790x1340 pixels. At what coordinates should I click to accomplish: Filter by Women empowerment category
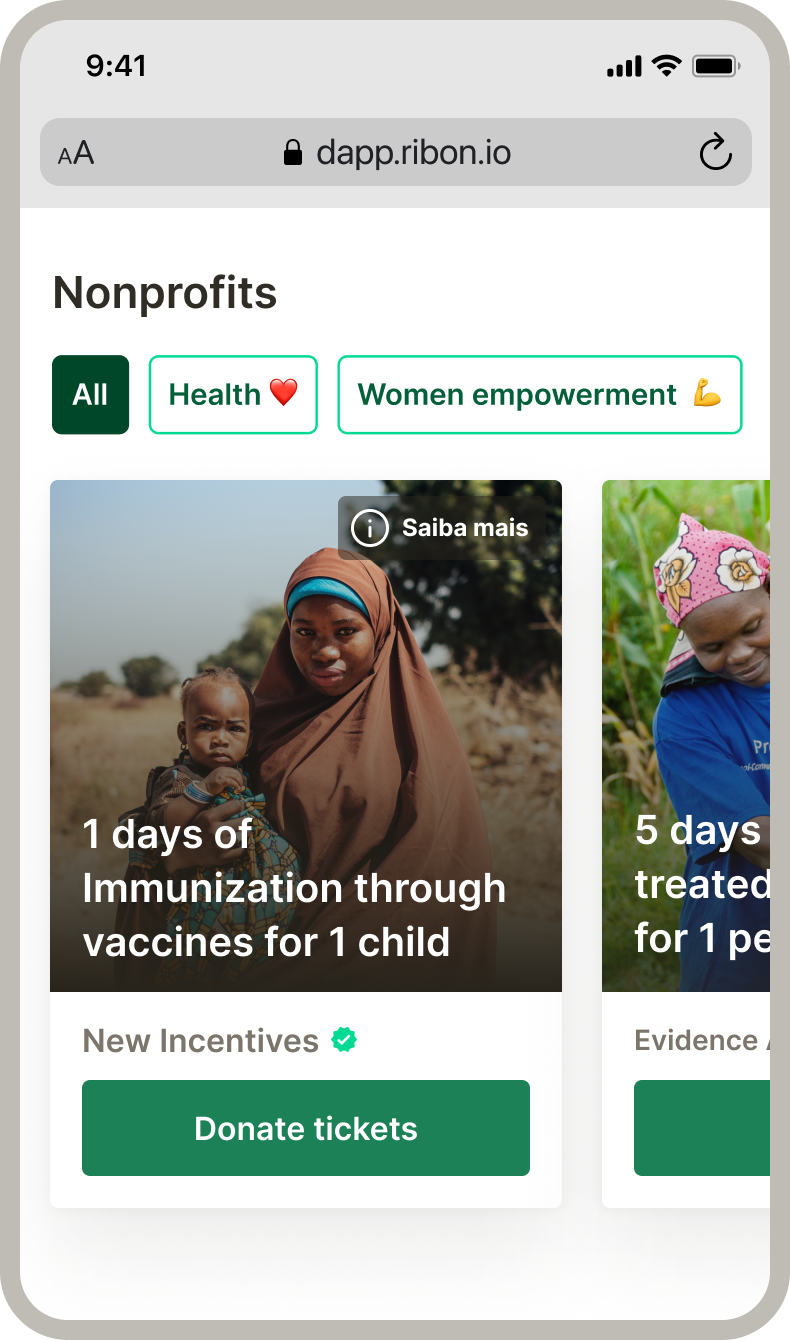coord(539,394)
